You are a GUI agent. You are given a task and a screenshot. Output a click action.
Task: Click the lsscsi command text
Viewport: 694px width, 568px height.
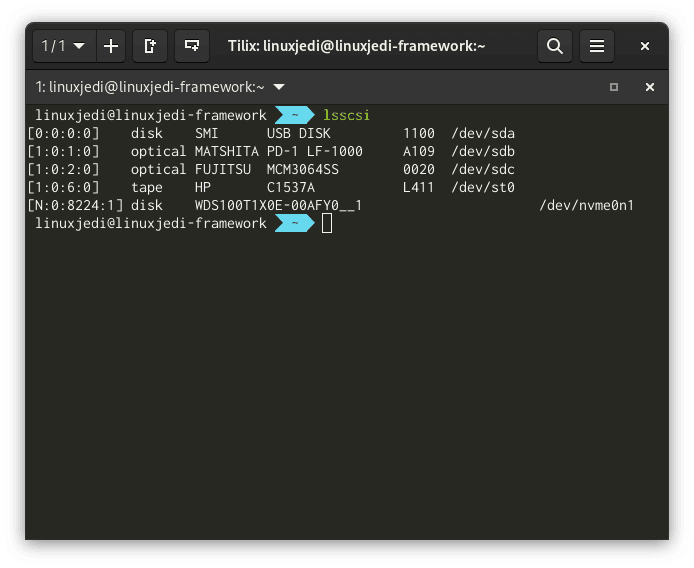click(346, 115)
